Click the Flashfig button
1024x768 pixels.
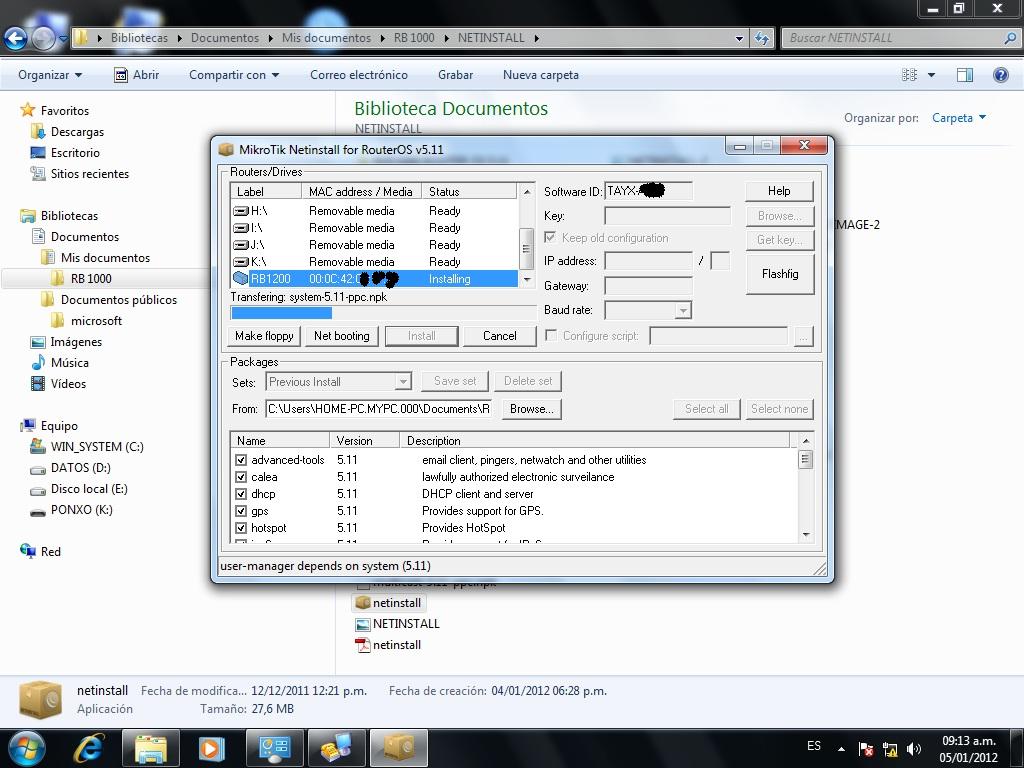point(779,273)
